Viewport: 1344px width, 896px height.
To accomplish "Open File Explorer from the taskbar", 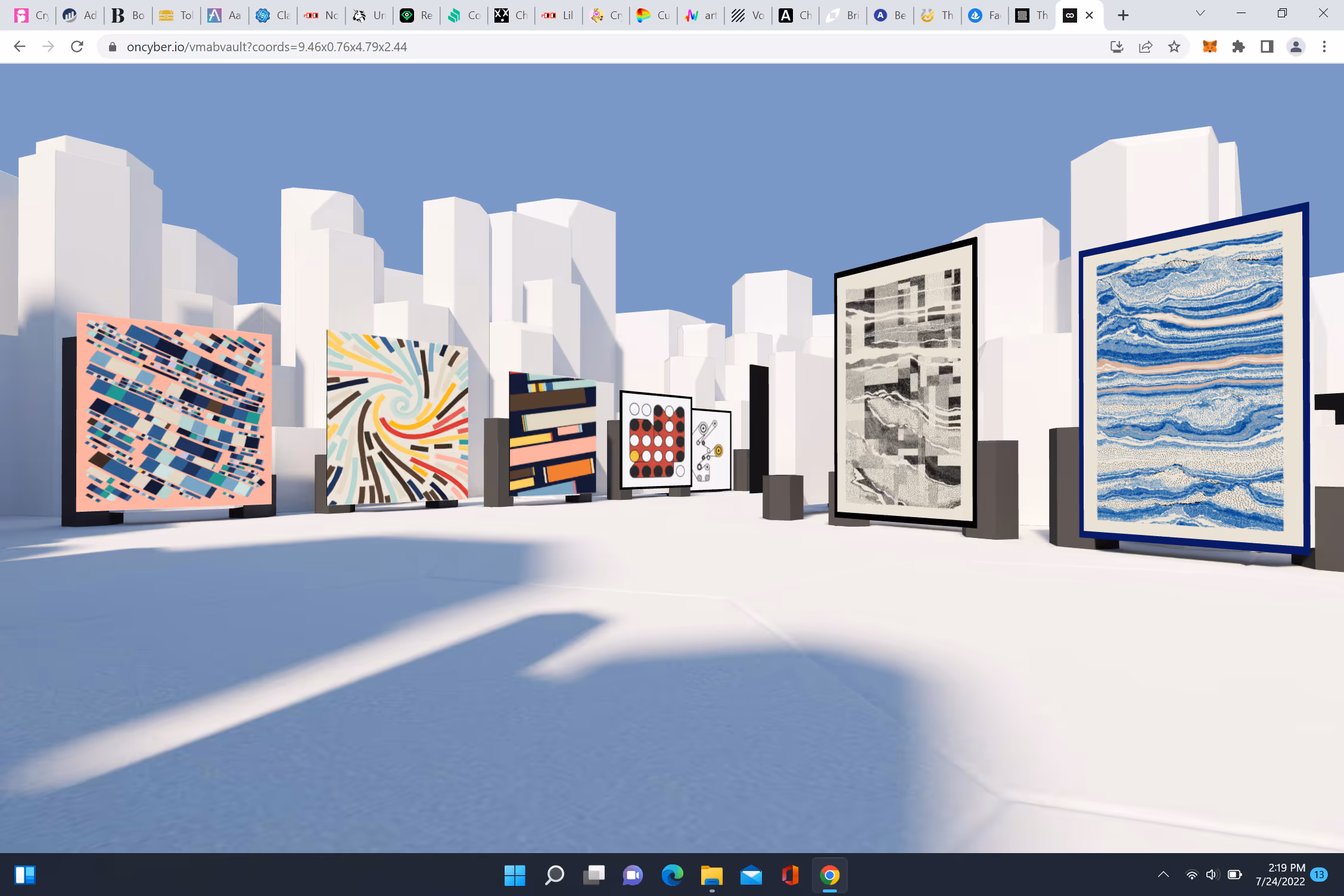I will click(711, 875).
